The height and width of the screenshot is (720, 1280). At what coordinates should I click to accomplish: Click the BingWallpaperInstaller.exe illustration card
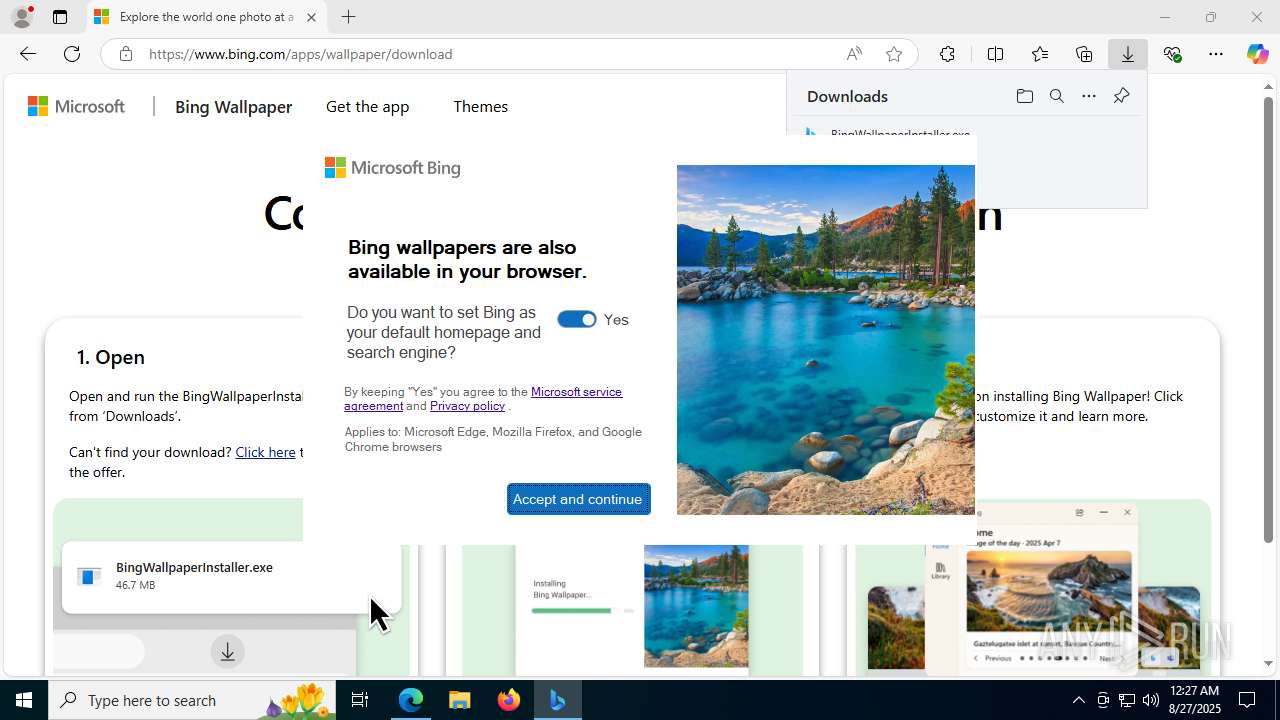(231, 576)
